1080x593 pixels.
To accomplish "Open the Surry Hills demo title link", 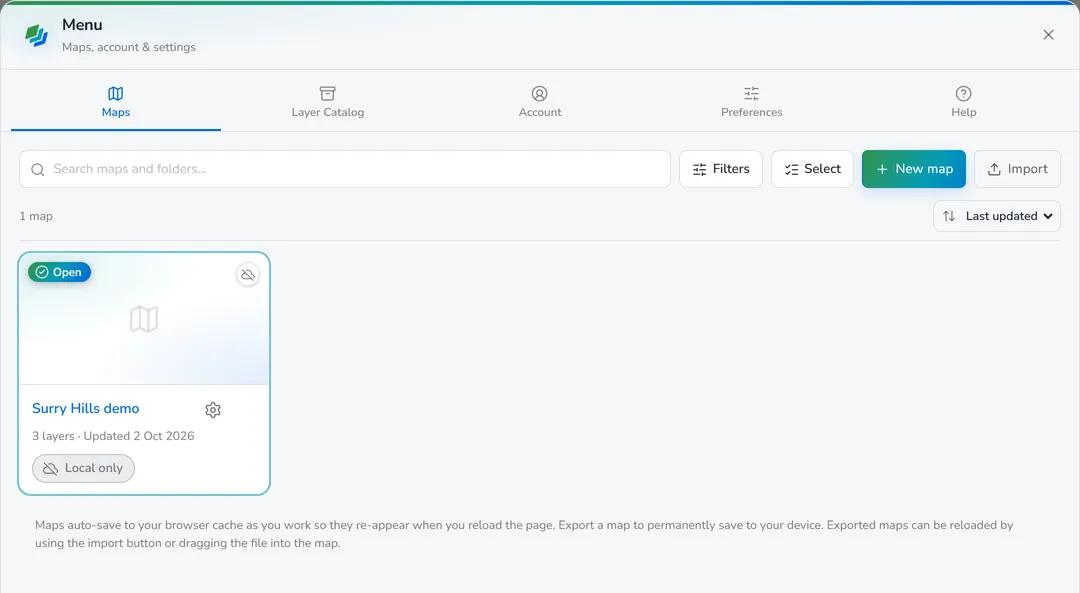I will tap(85, 408).
